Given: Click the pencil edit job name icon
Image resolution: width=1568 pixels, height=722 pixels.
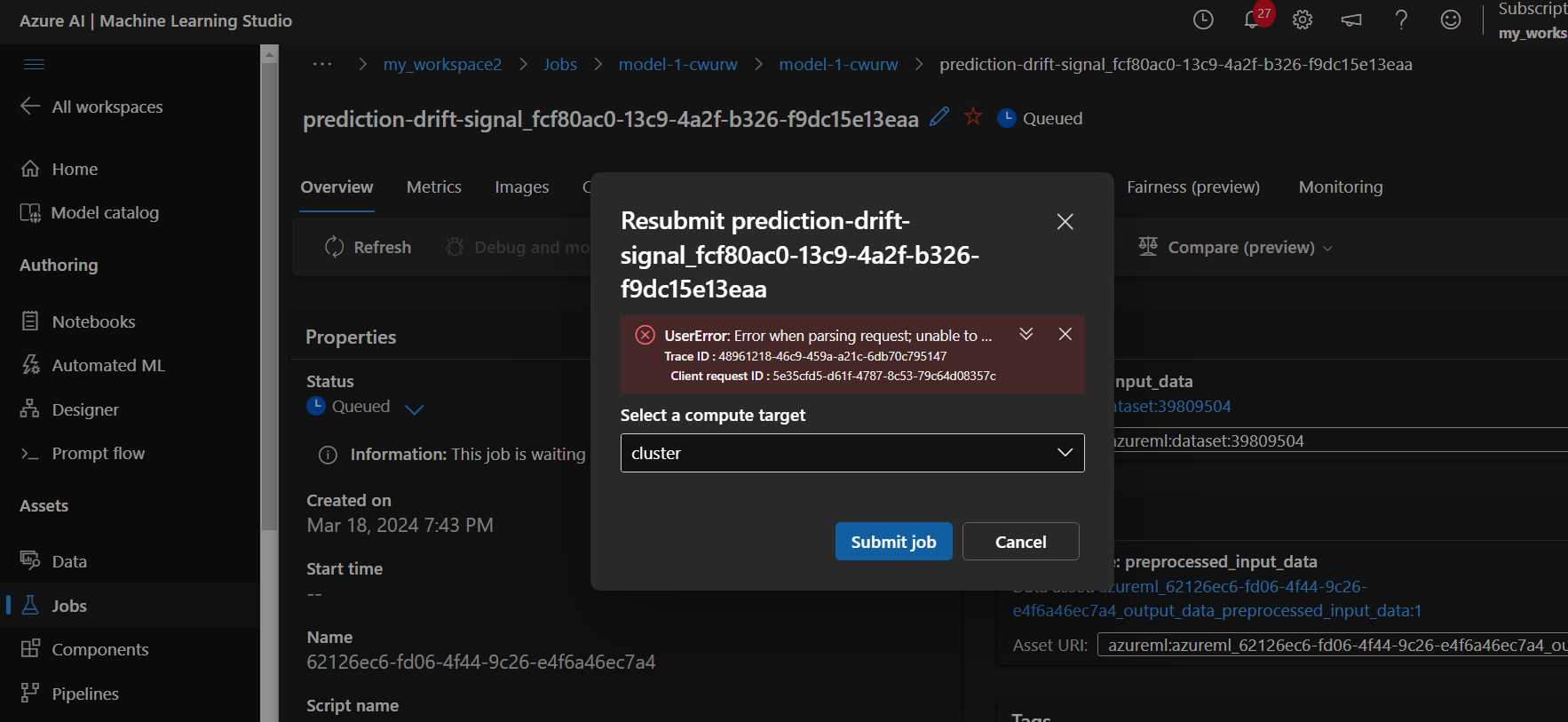Looking at the screenshot, I should coord(939,117).
